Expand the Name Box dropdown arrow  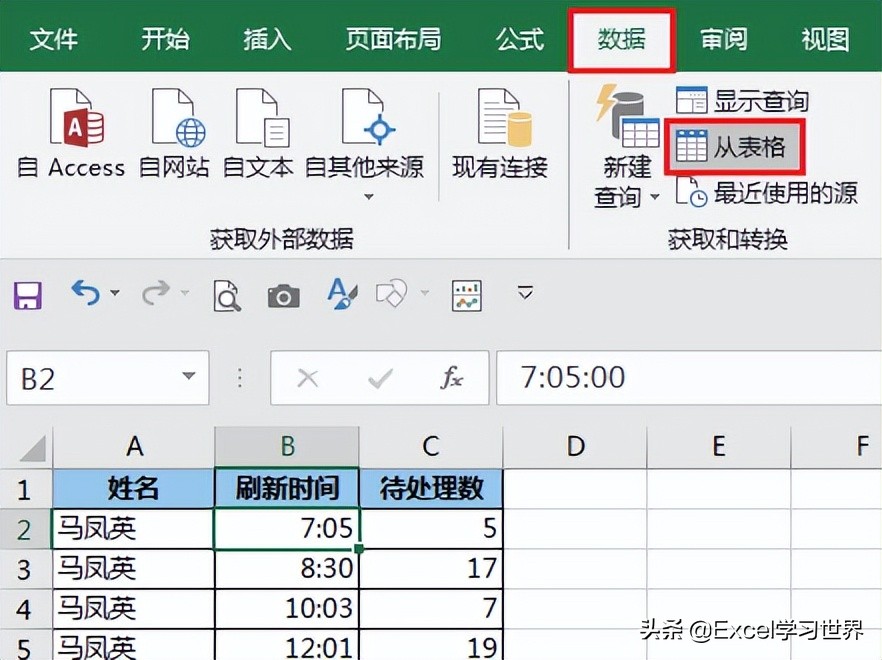[x=189, y=376]
